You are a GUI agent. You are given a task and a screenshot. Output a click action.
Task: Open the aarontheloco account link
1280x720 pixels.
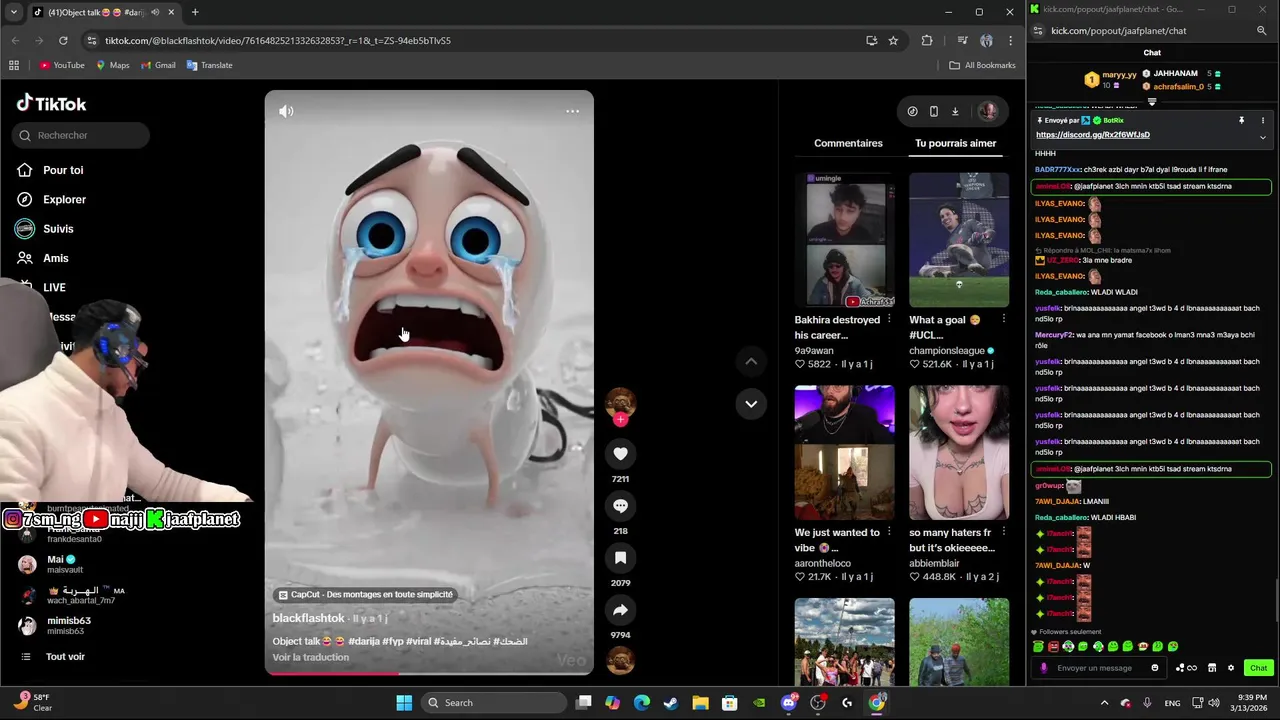click(823, 563)
